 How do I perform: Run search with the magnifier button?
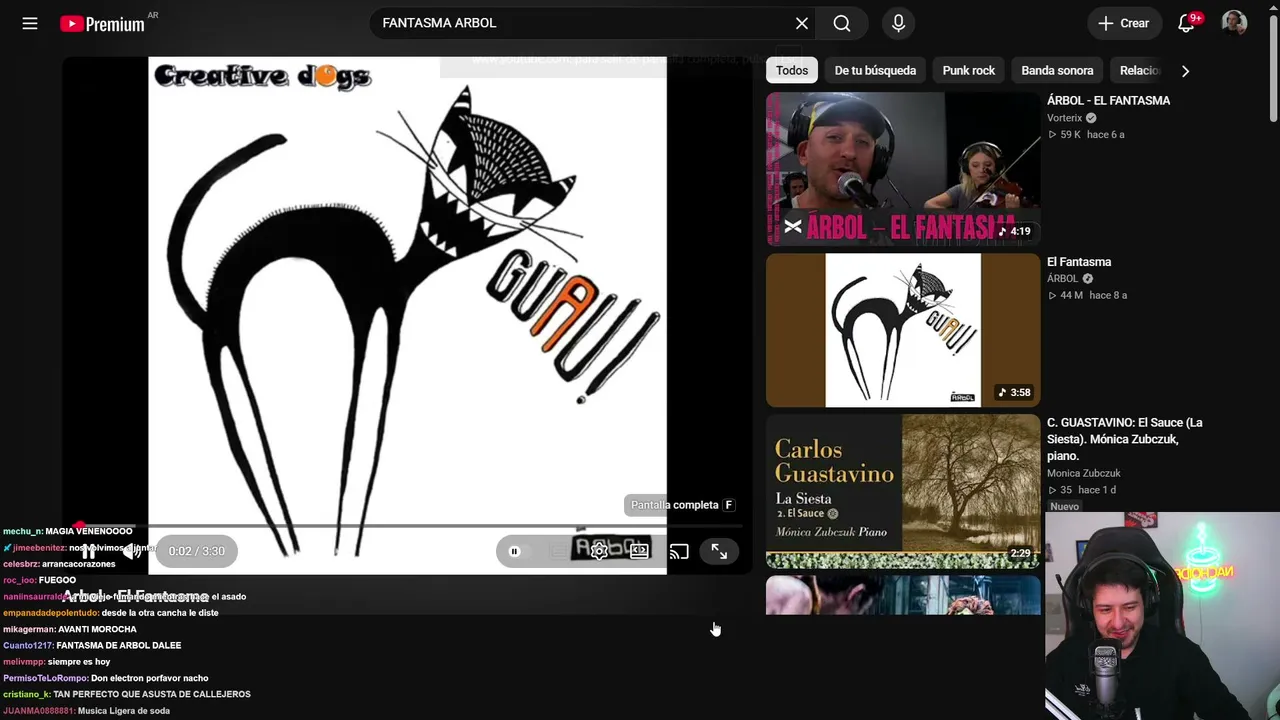coord(842,23)
